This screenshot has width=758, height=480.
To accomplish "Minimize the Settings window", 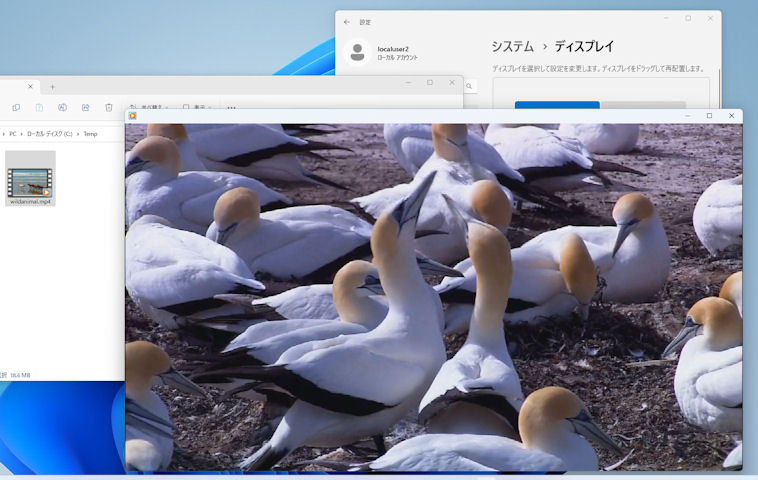I will (x=666, y=18).
